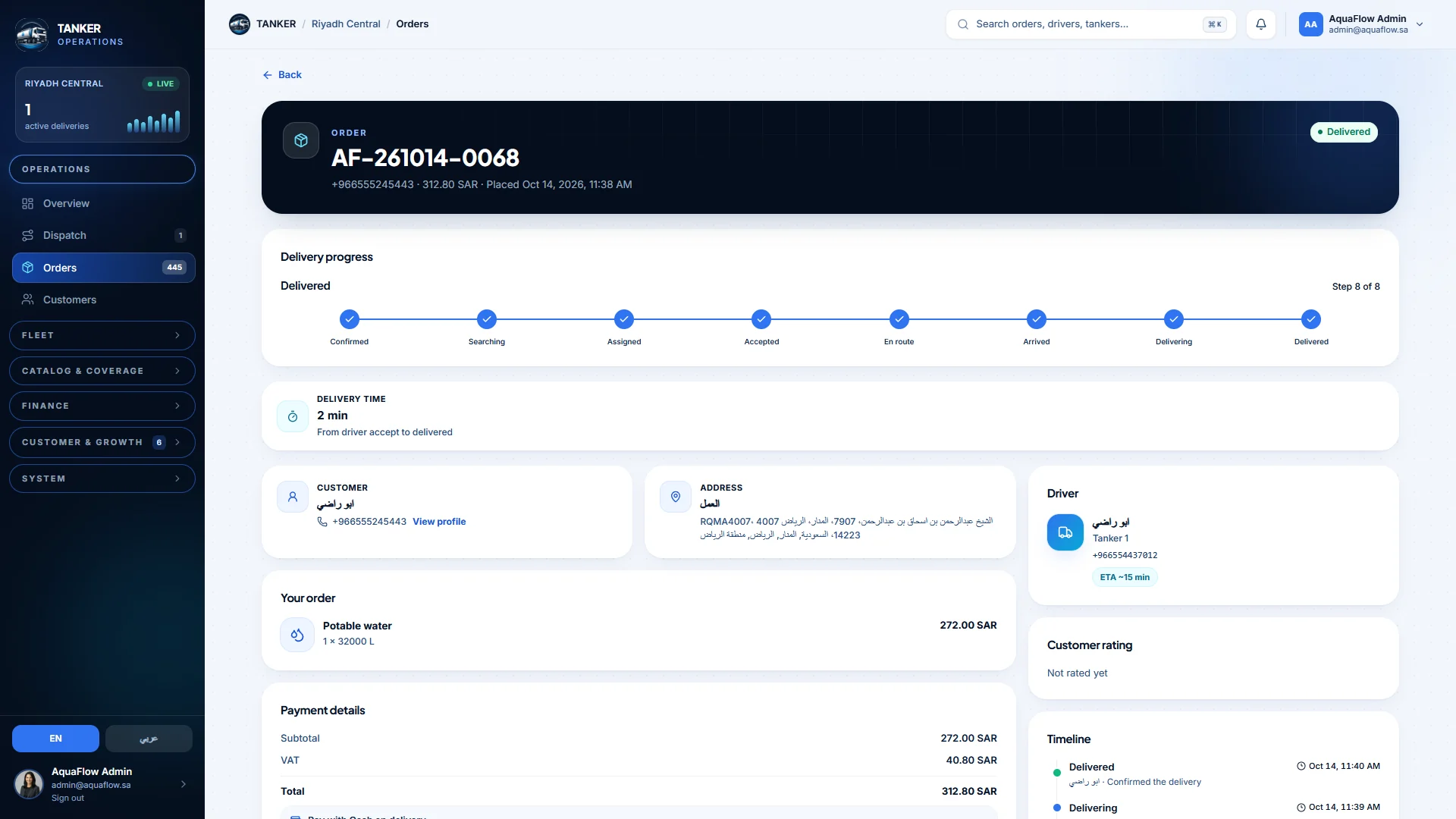Click the Delivered step checkmark circle
Screen dimensions: 1456x819
(1311, 319)
